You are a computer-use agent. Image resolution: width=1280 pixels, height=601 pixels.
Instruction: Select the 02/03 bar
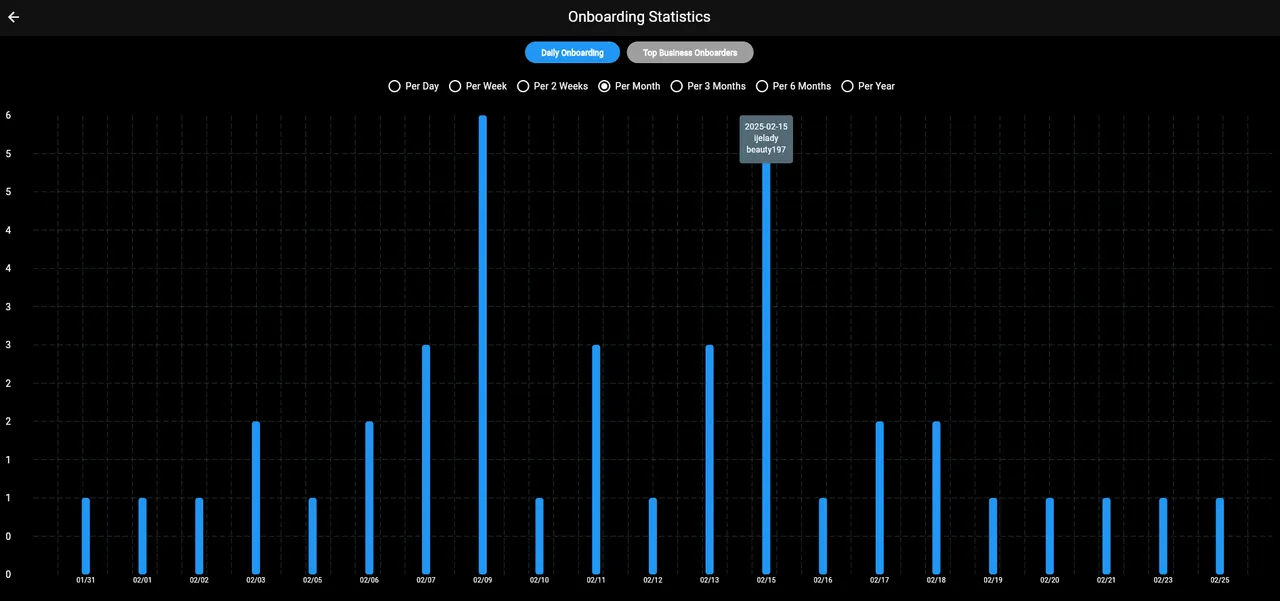[256, 498]
